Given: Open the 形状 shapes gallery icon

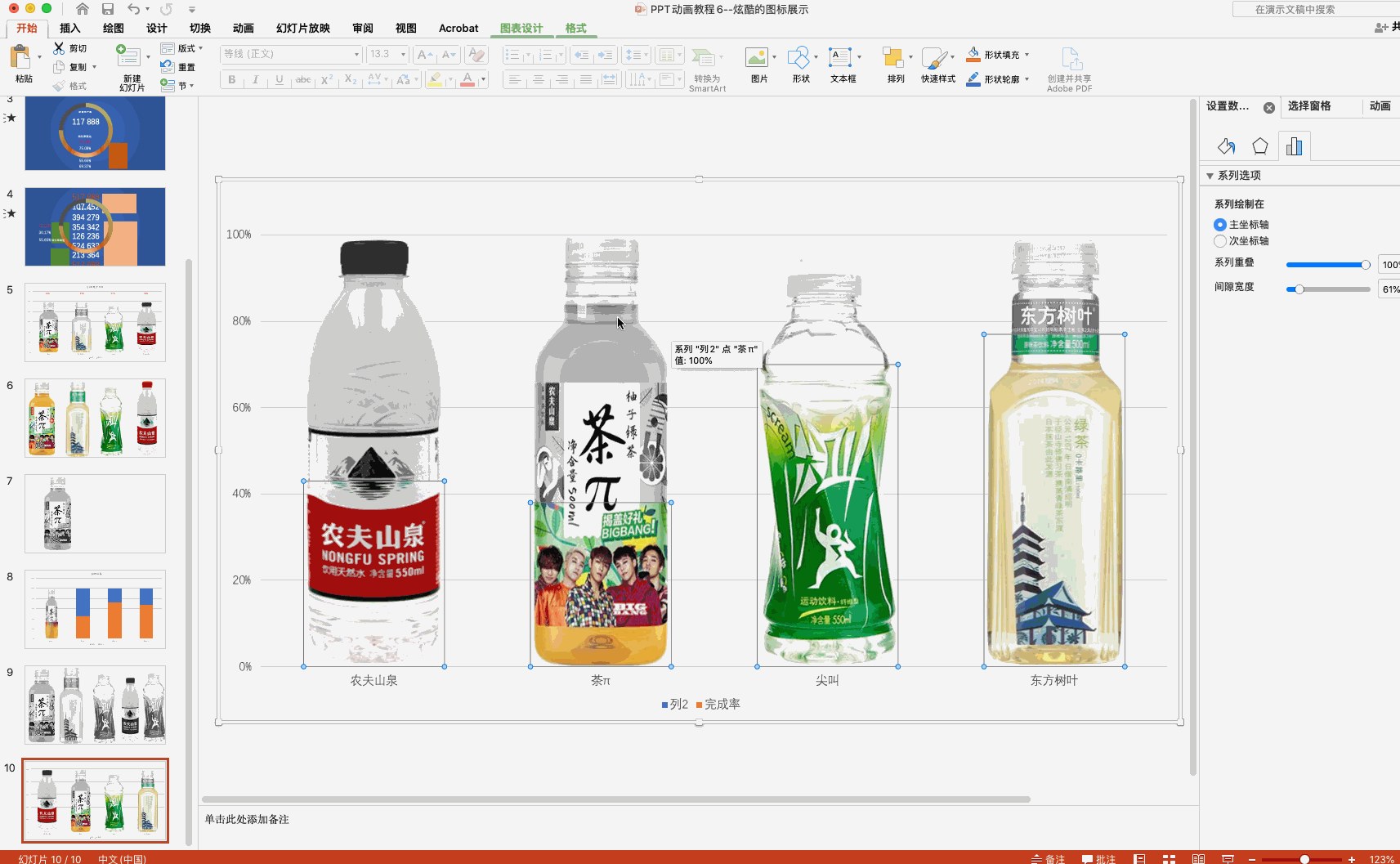Looking at the screenshot, I should 798,57.
